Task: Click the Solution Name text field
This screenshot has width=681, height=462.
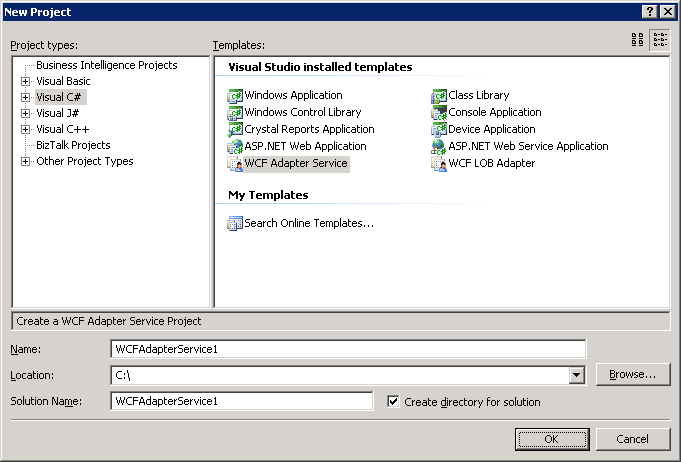Action: tap(241, 401)
